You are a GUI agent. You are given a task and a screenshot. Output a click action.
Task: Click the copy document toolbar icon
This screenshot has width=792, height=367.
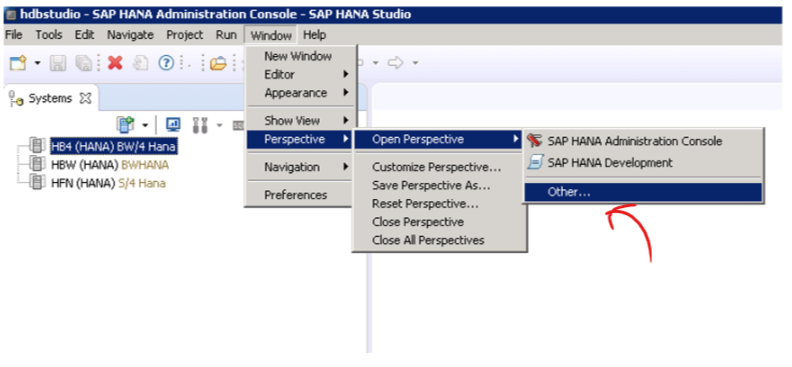click(x=140, y=63)
